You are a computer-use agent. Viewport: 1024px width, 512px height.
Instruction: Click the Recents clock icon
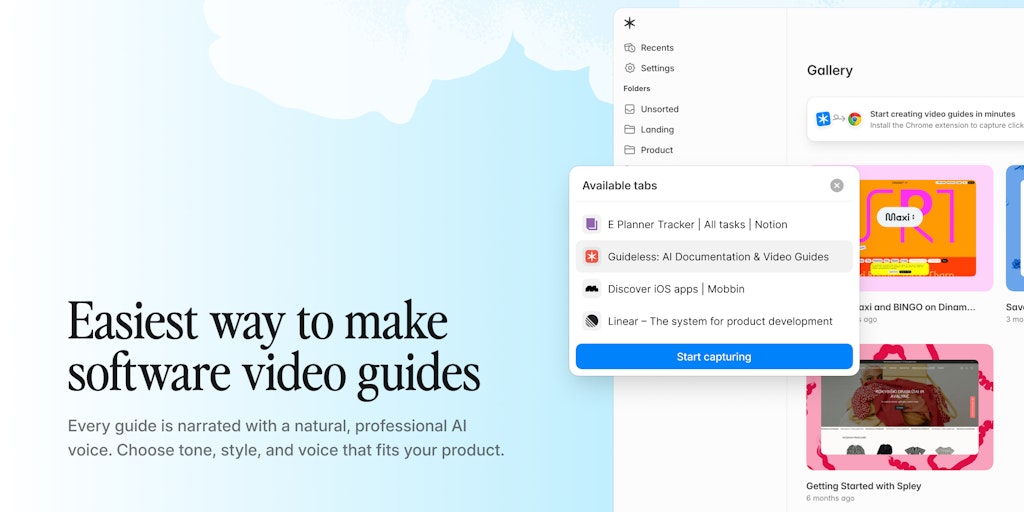630,48
